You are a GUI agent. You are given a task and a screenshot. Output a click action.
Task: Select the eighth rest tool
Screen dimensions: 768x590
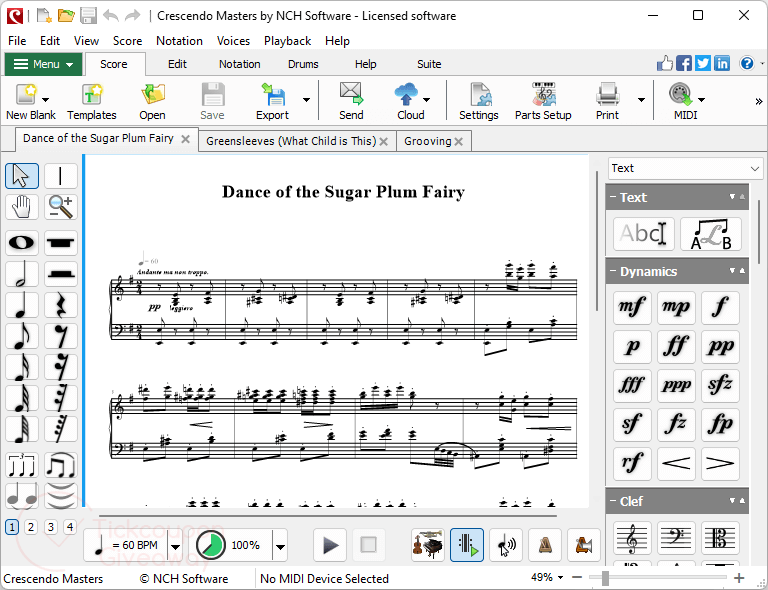61,336
